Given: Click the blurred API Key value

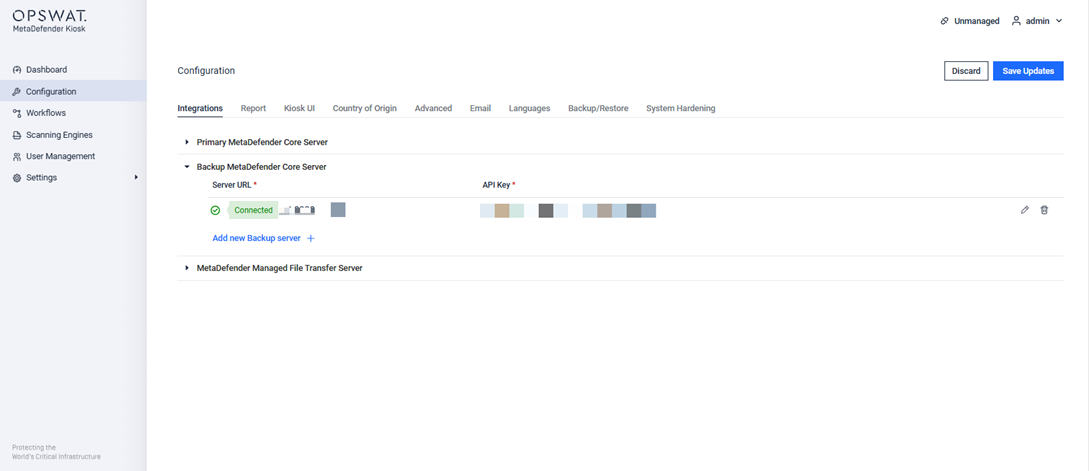Looking at the screenshot, I should (568, 210).
